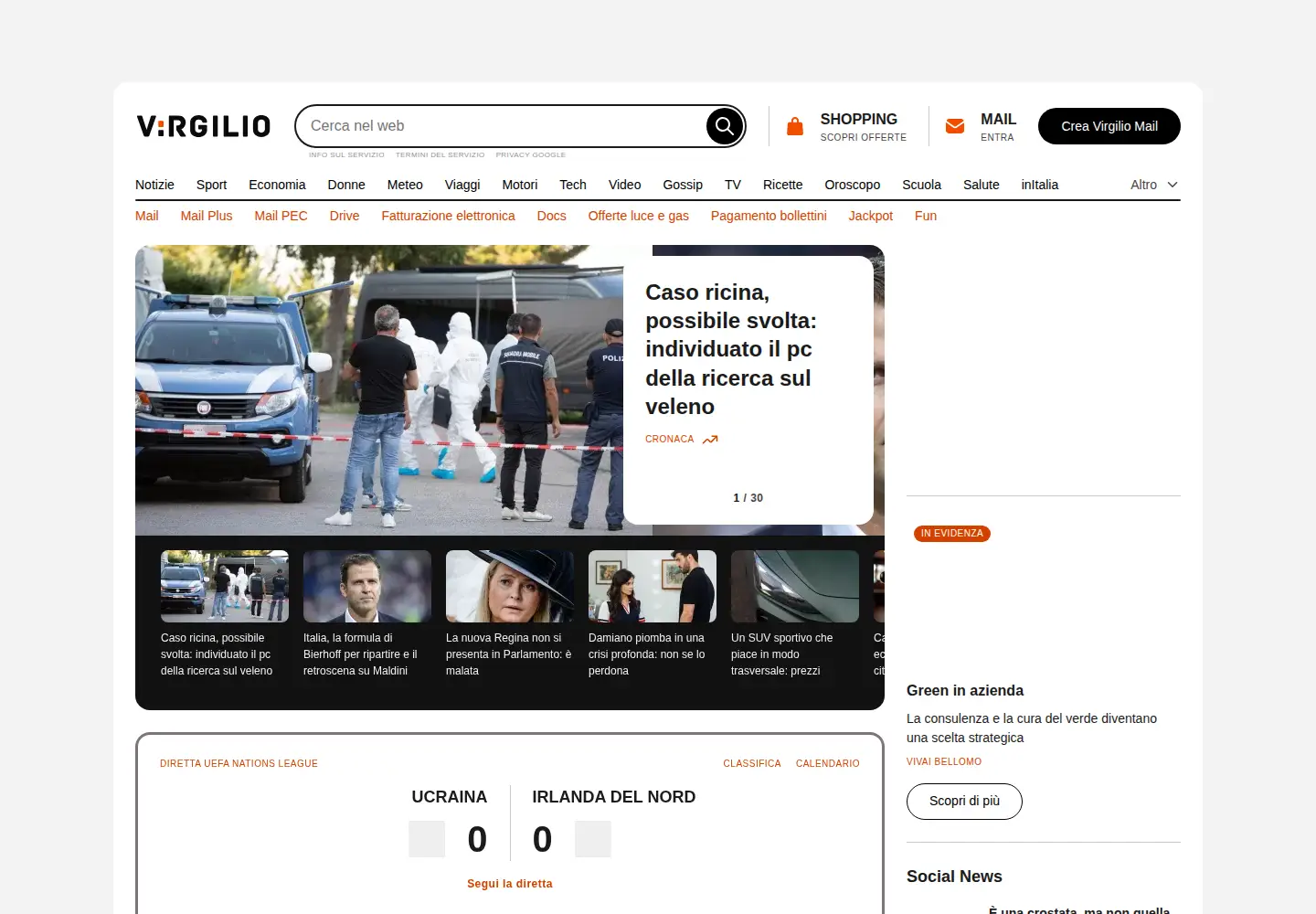
Task: Click the Scopri di più button
Action: click(x=964, y=802)
